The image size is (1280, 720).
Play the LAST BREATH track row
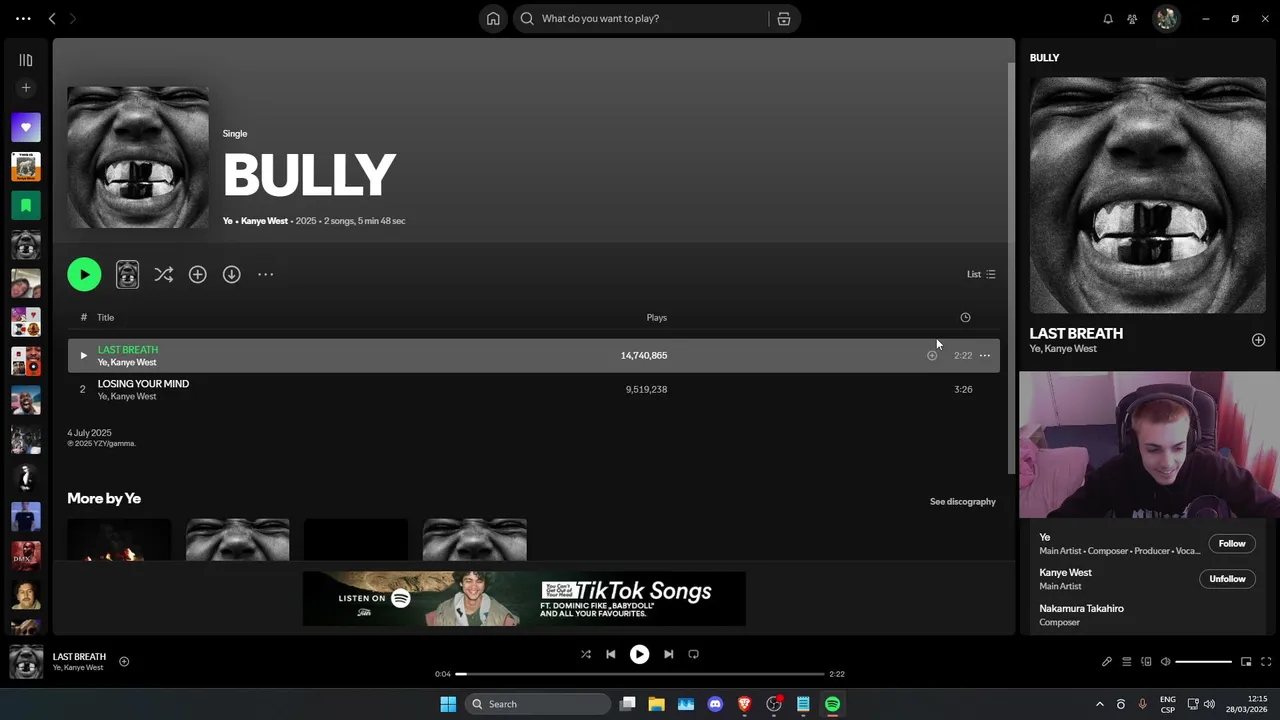[83, 355]
